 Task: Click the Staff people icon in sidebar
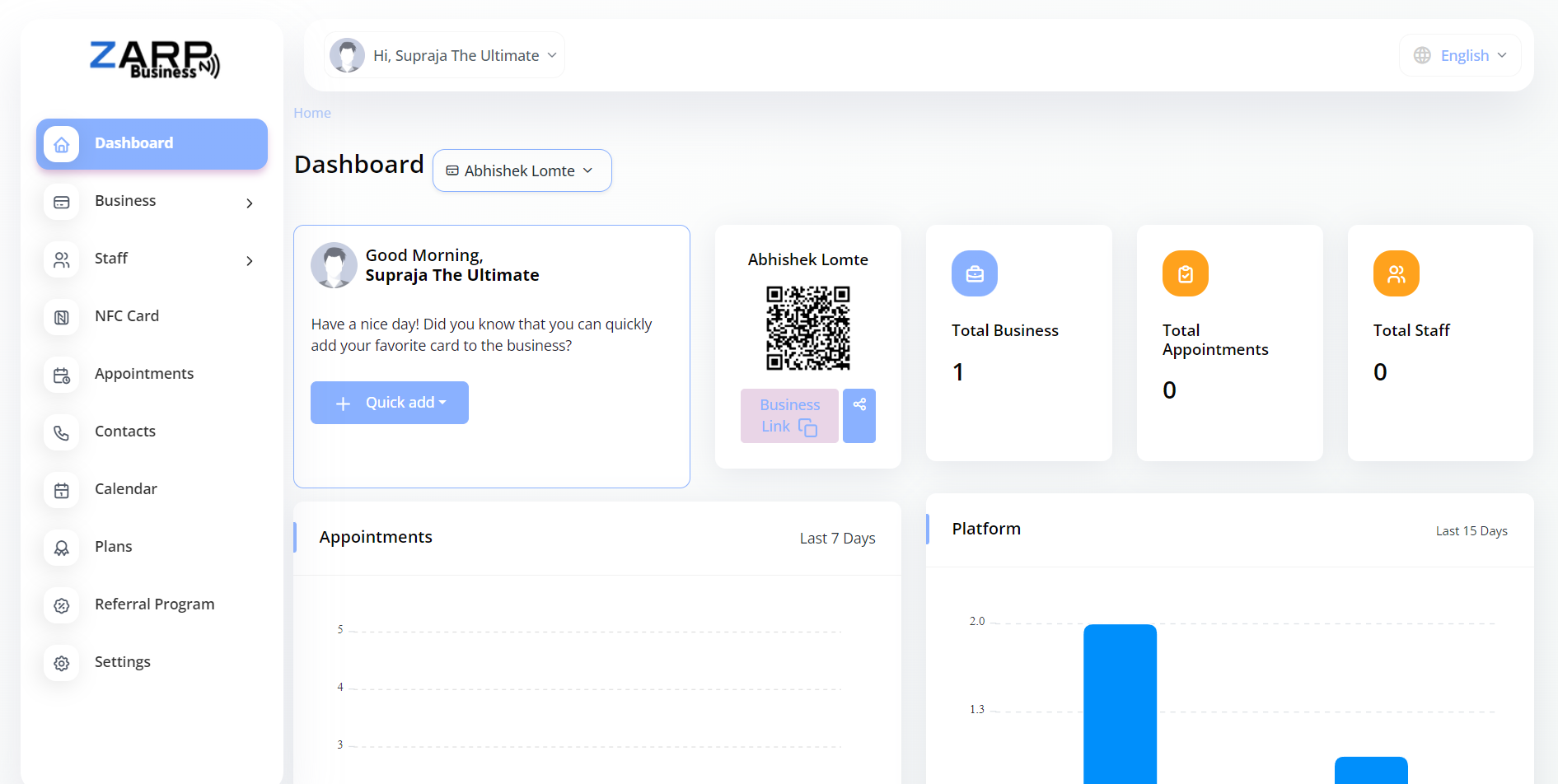[x=62, y=259]
